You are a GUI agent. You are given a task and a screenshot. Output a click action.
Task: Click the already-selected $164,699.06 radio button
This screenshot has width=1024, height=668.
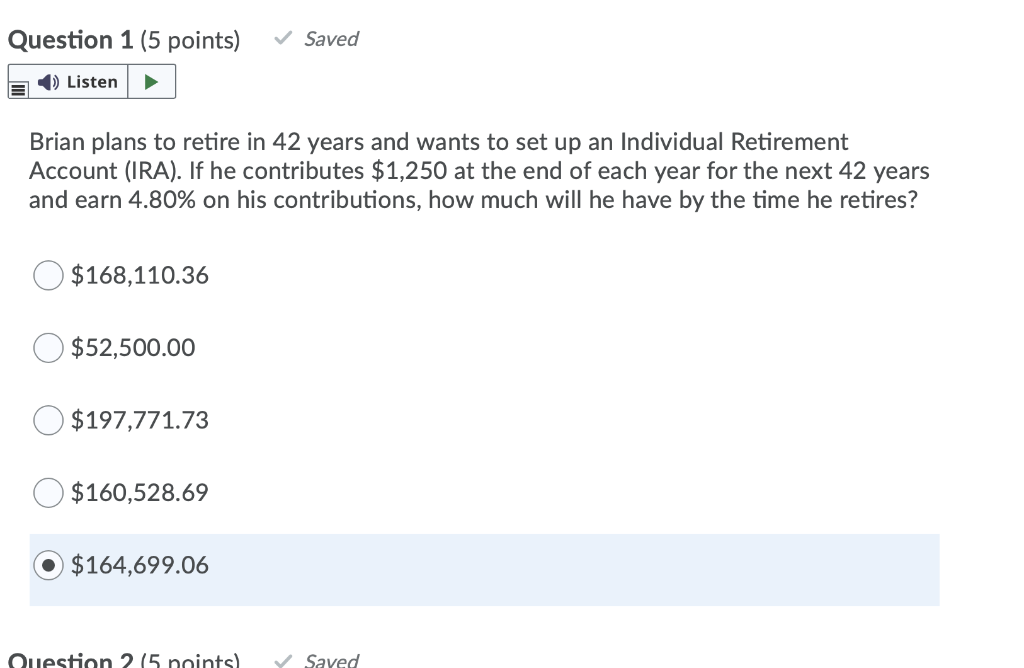[x=48, y=565]
